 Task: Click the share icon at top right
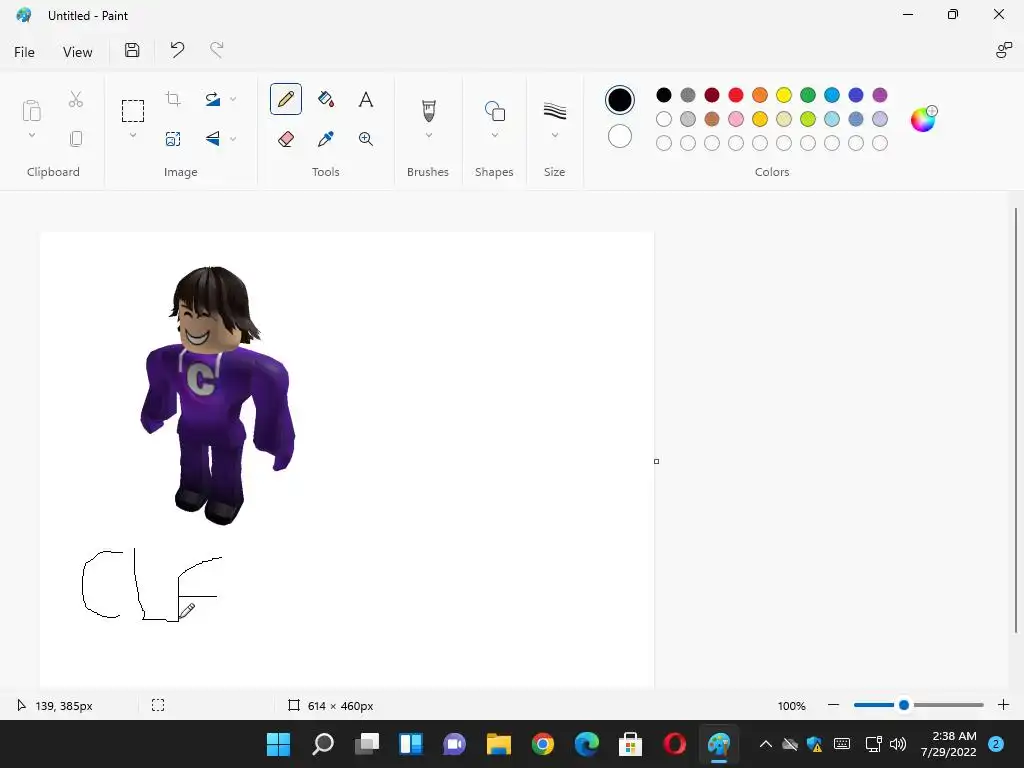click(1003, 50)
